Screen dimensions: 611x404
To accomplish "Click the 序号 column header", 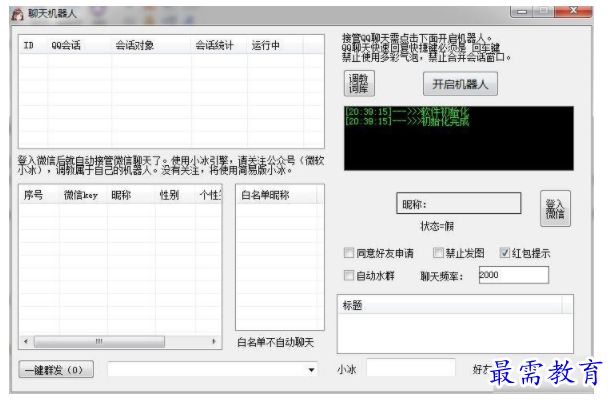I will point(39,195).
